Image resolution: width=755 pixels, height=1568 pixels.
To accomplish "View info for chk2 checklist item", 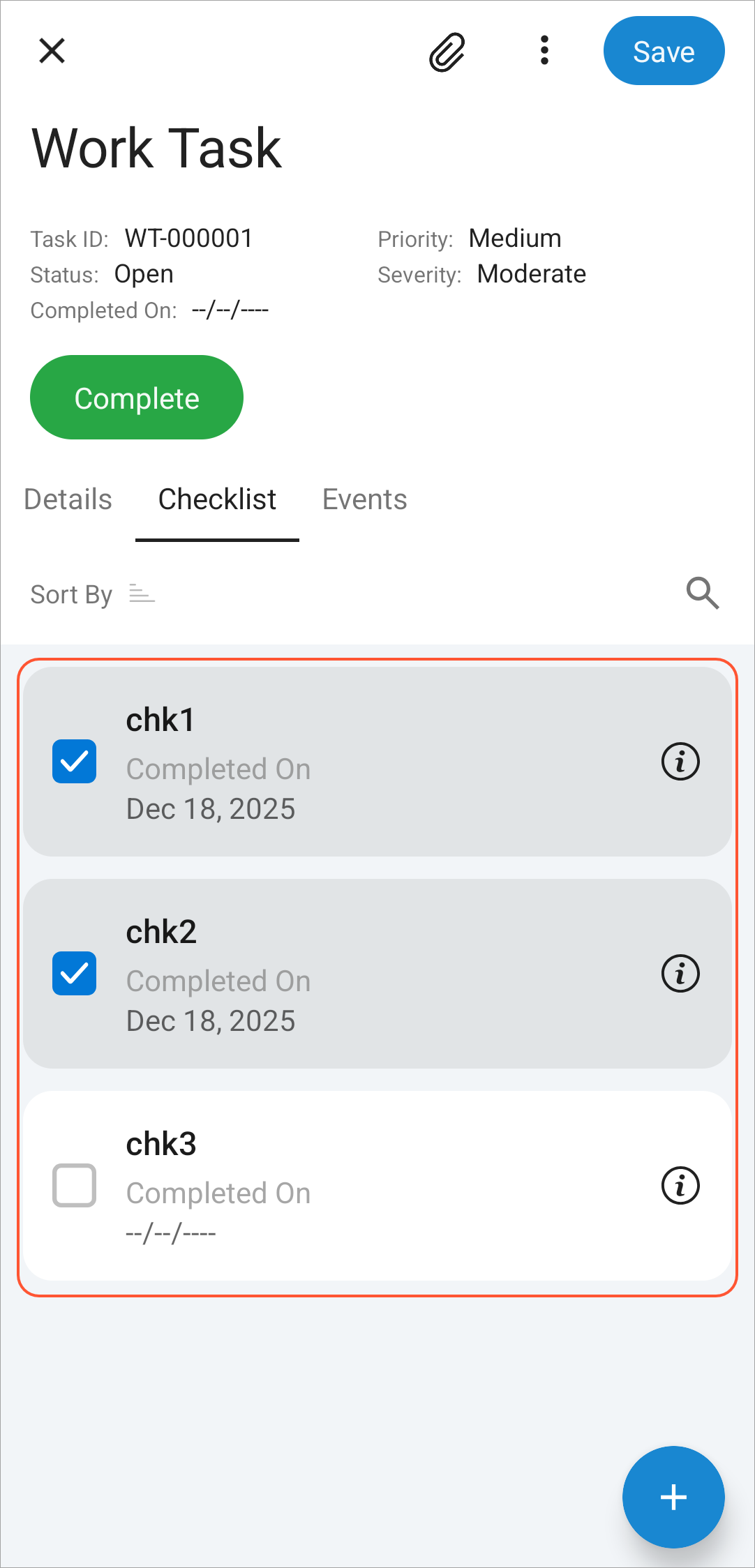I will (680, 974).
